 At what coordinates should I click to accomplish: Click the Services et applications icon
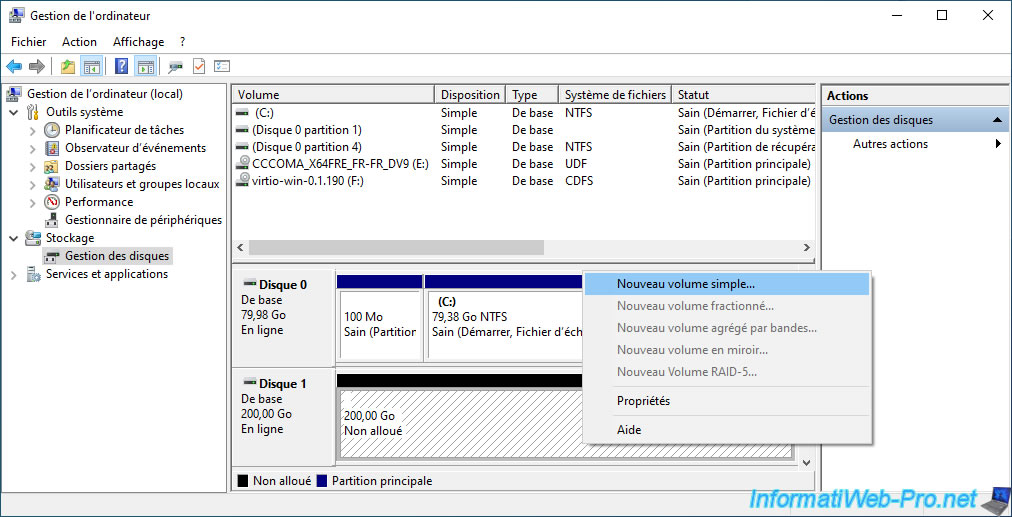[x=33, y=274]
